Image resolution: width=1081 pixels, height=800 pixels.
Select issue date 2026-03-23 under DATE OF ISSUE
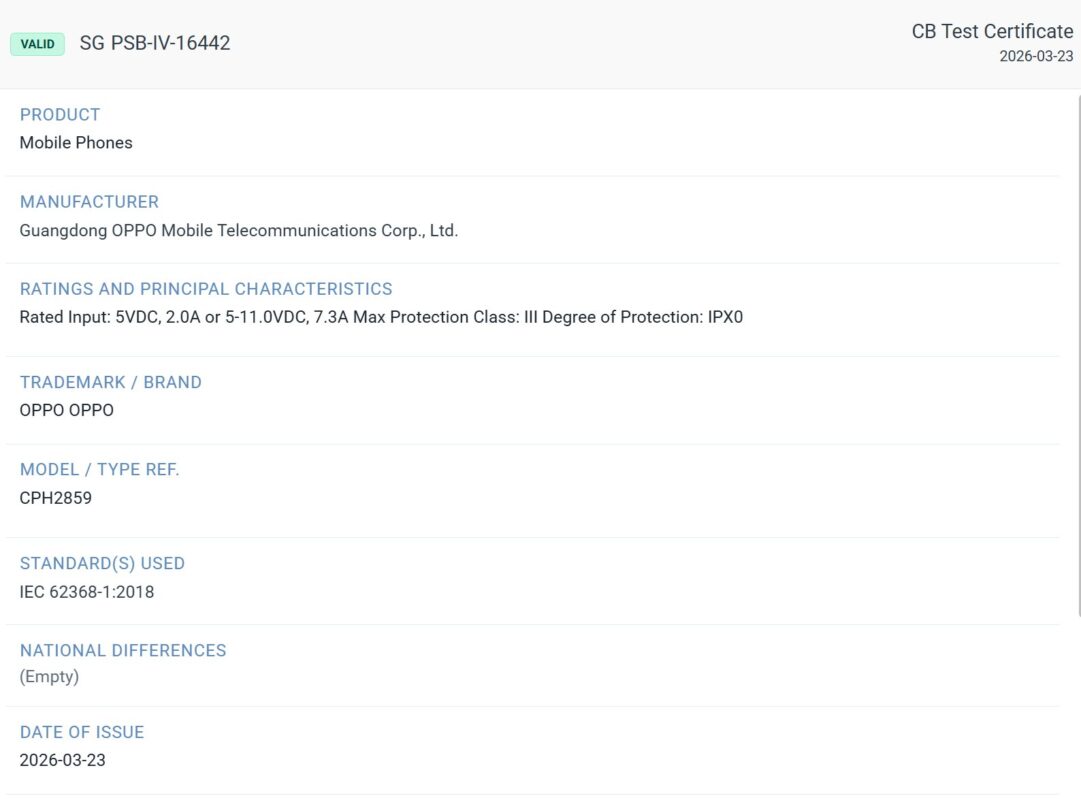(x=63, y=760)
